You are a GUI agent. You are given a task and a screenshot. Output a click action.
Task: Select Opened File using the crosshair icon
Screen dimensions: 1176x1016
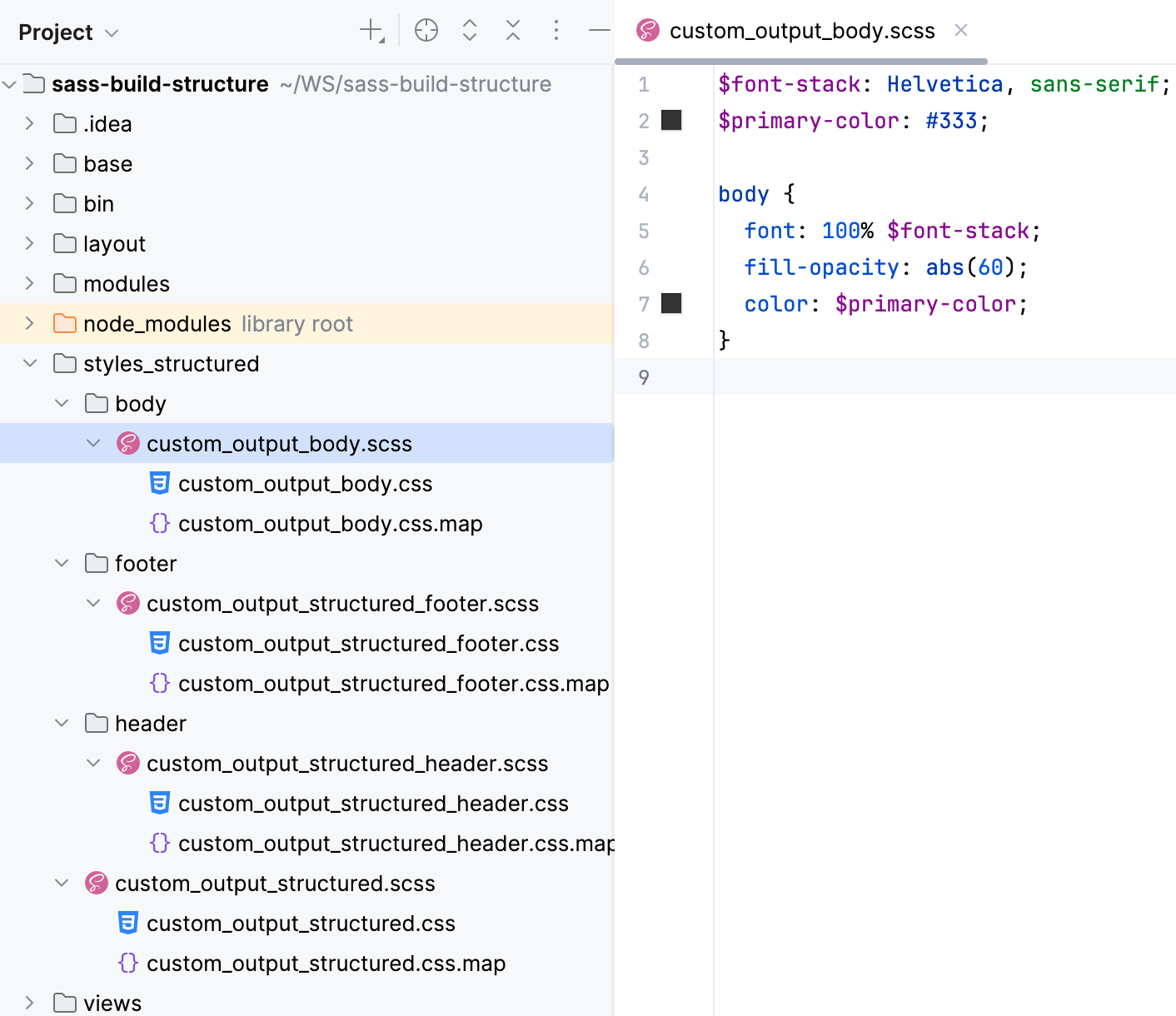[426, 29]
